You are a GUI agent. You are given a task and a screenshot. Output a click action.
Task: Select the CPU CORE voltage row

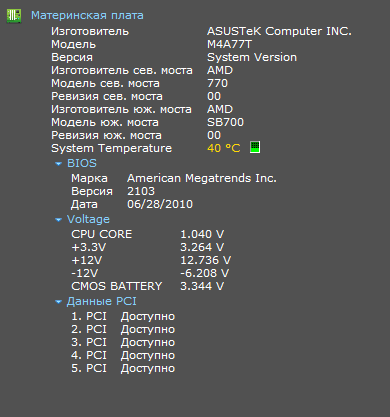[147, 234]
